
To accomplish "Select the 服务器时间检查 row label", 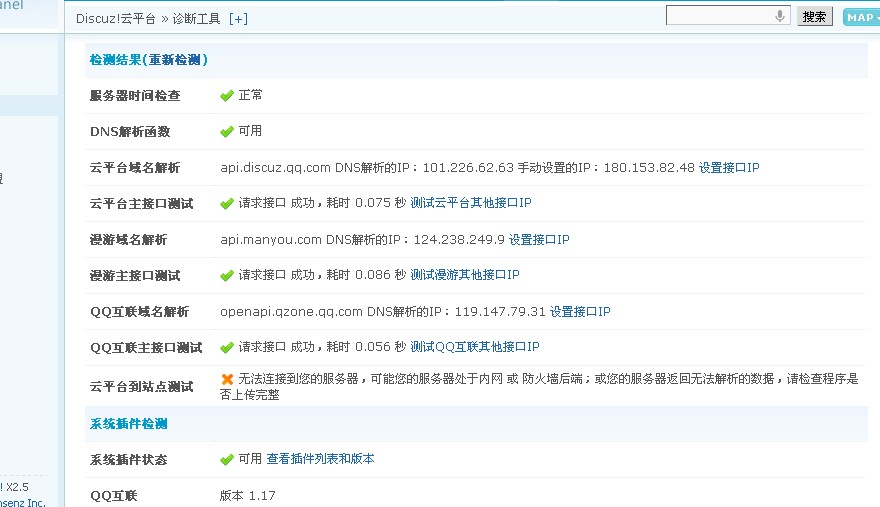I will [135, 96].
